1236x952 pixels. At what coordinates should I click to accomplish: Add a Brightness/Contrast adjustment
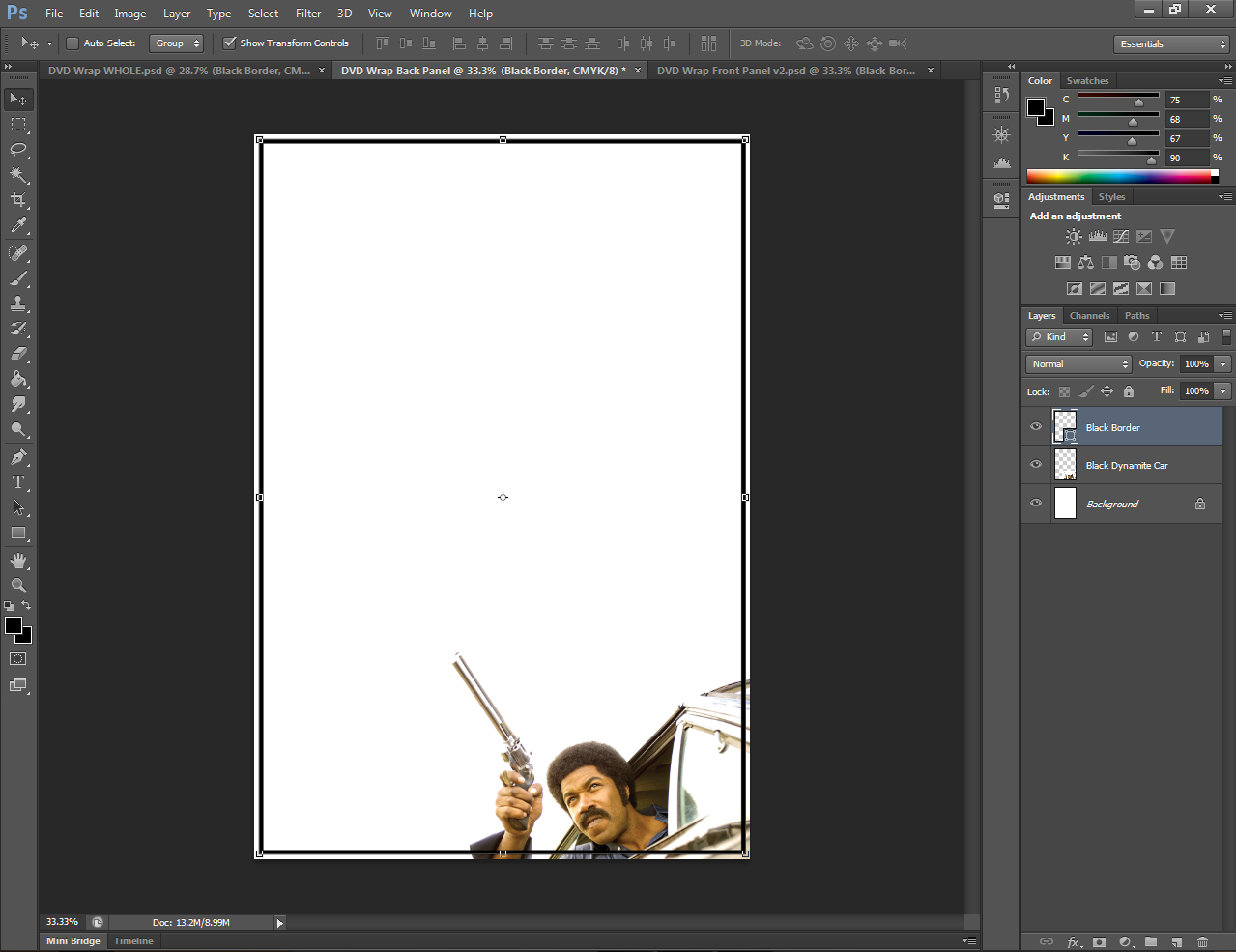coord(1074,236)
